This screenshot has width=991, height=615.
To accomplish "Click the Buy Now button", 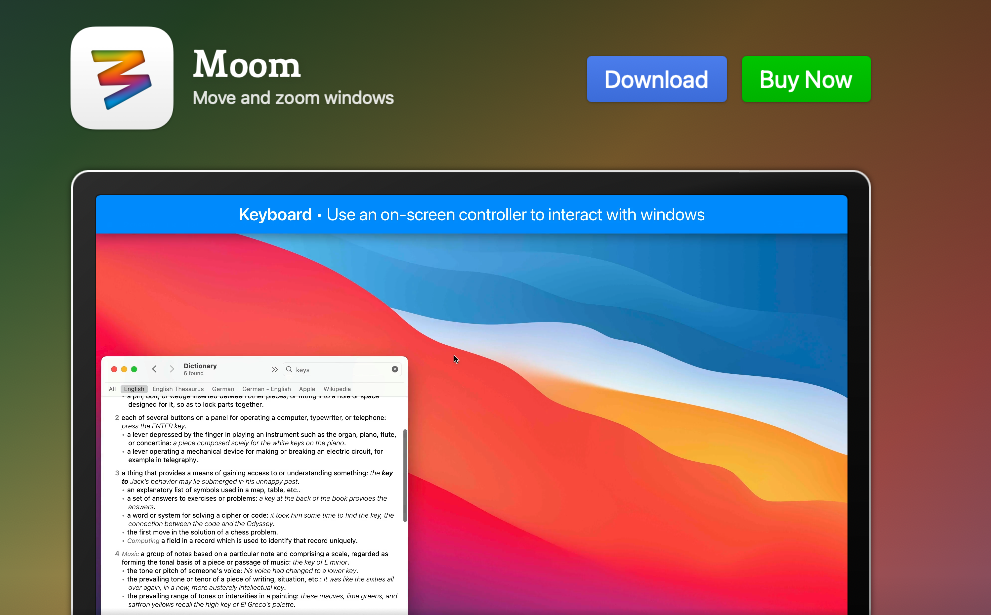I will (x=806, y=78).
